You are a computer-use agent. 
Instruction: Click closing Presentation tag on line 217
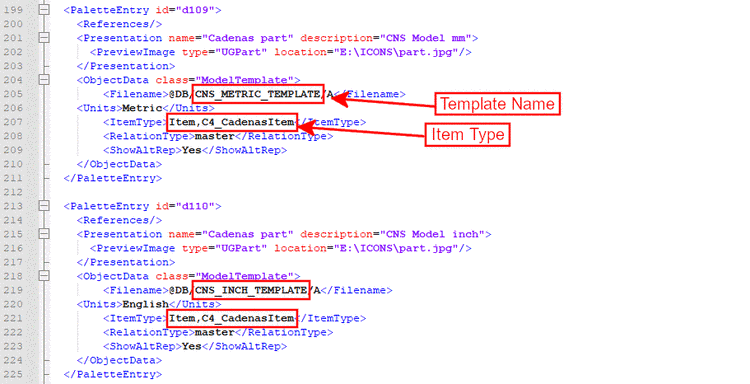coord(126,262)
